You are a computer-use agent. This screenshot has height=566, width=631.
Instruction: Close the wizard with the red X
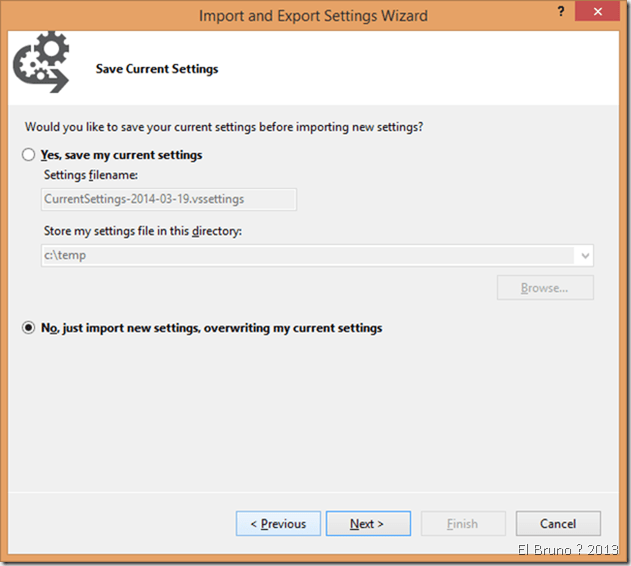596,13
